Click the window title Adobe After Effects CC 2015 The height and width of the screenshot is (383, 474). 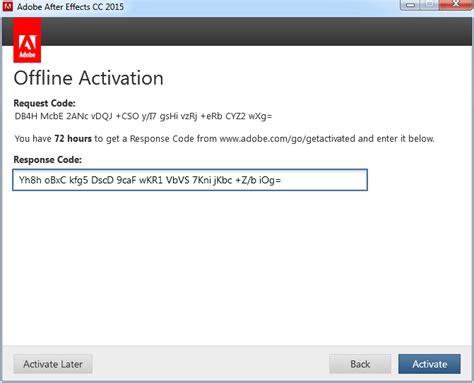[70, 7]
